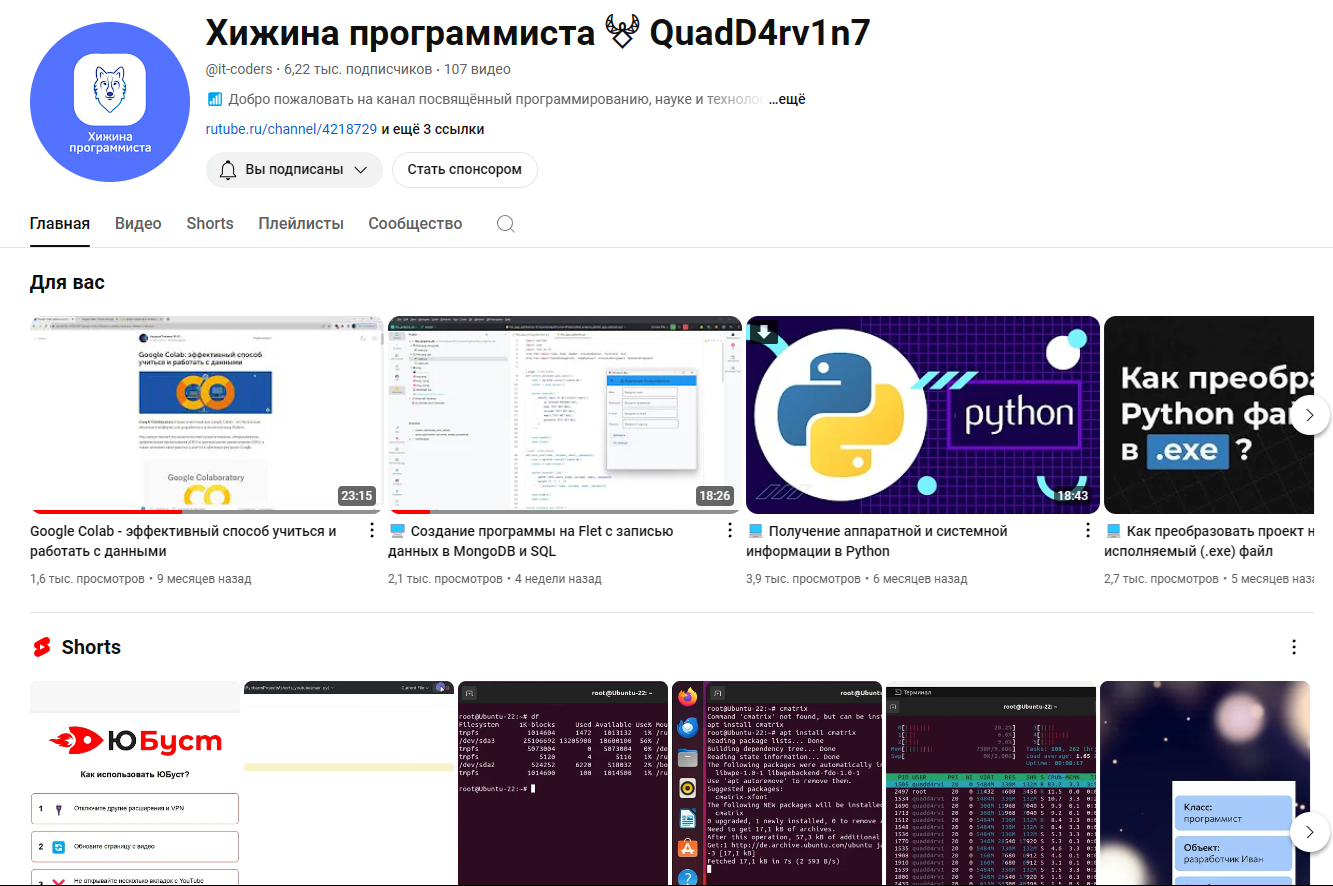The width and height of the screenshot is (1333, 886).
Task: Open the htop Терминал Short thumbnail
Action: 991,783
